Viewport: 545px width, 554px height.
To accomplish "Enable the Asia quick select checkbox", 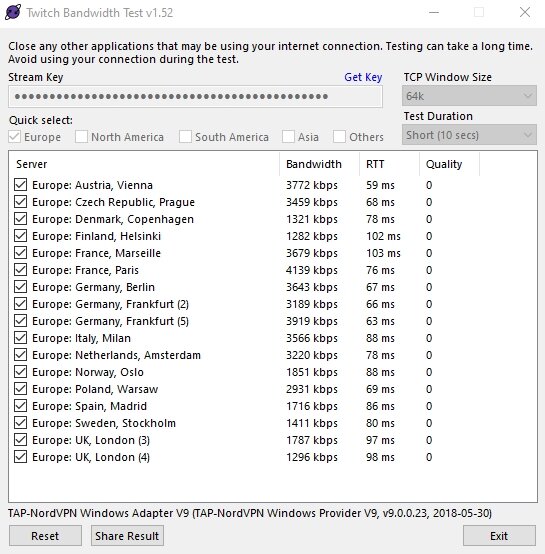I will click(288, 137).
